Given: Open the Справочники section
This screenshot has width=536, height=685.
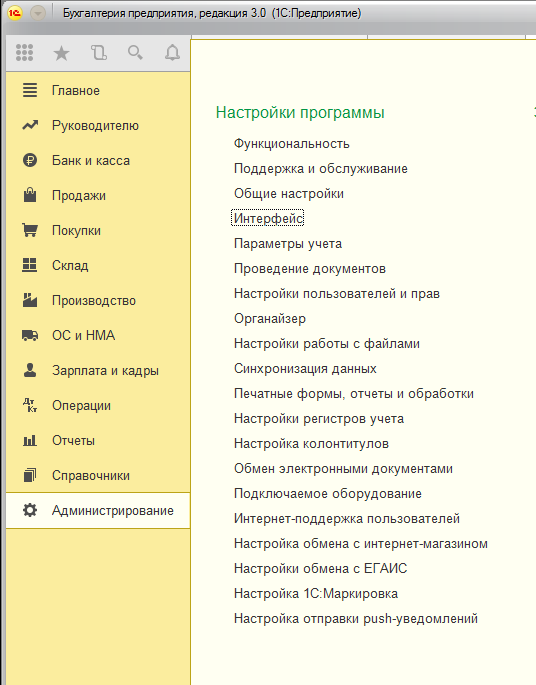Looking at the screenshot, I should 98,475.
